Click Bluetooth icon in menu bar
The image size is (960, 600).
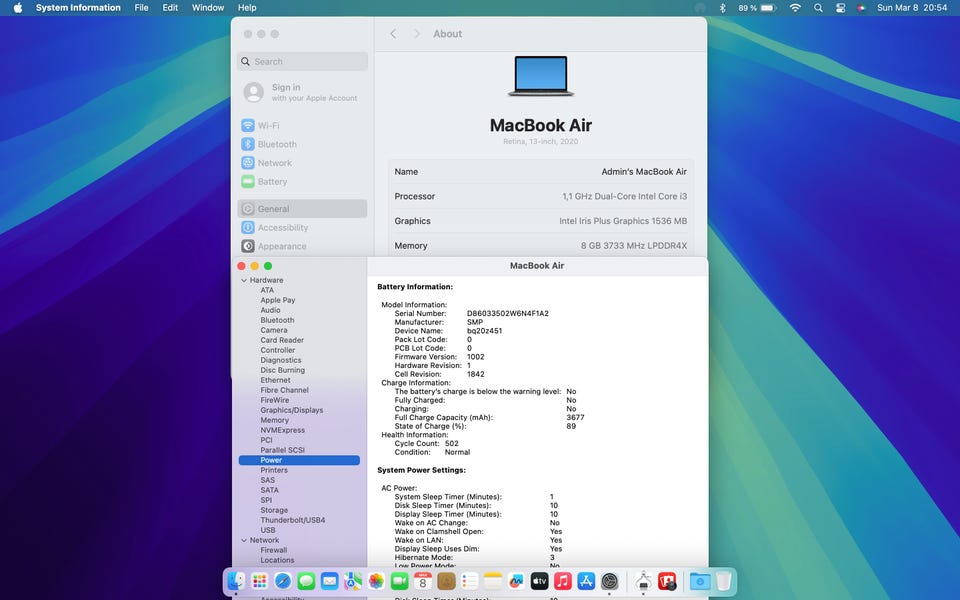coord(722,8)
